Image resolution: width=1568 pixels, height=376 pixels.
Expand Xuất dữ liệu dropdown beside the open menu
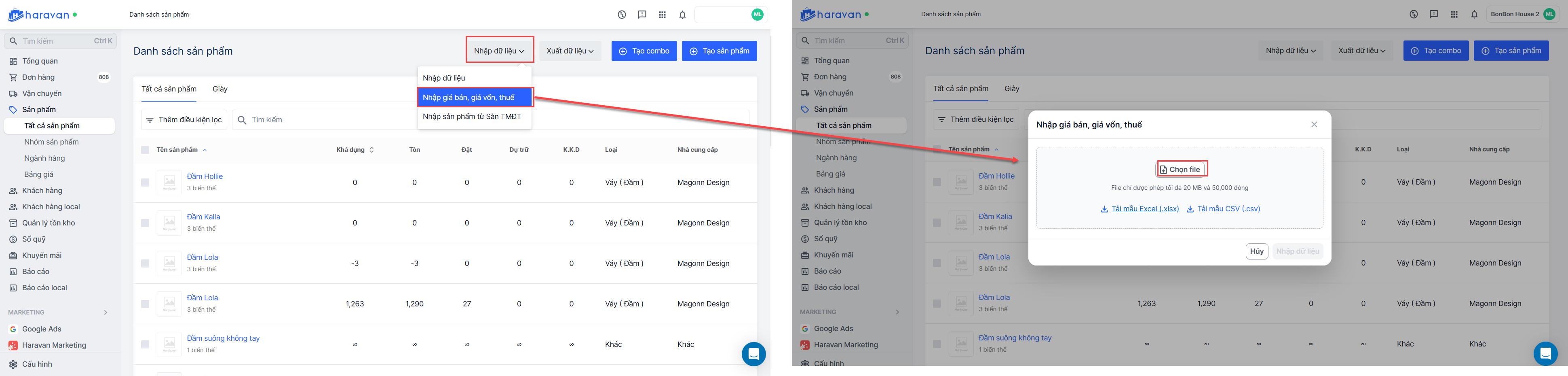click(570, 51)
